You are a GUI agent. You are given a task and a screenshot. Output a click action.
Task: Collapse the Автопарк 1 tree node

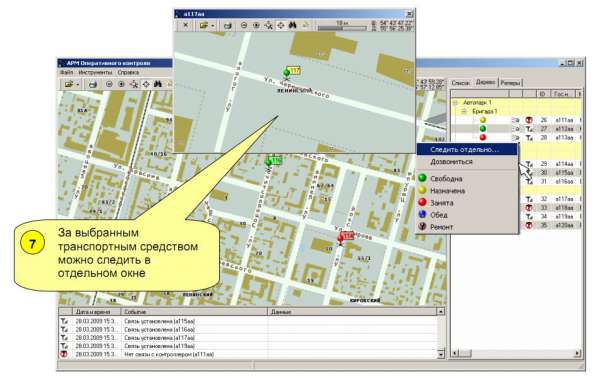coord(455,103)
